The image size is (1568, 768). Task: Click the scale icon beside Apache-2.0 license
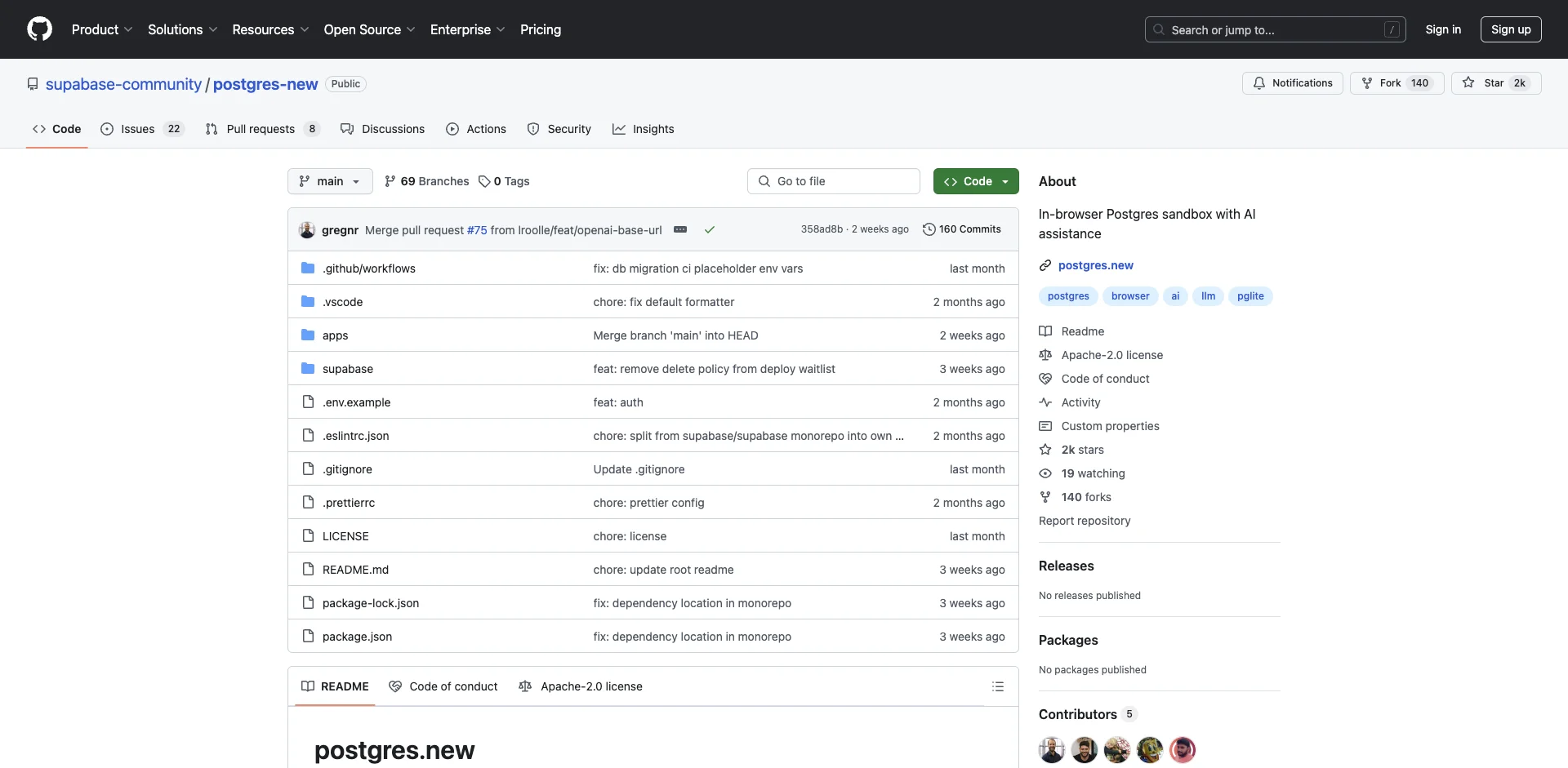coord(1045,355)
